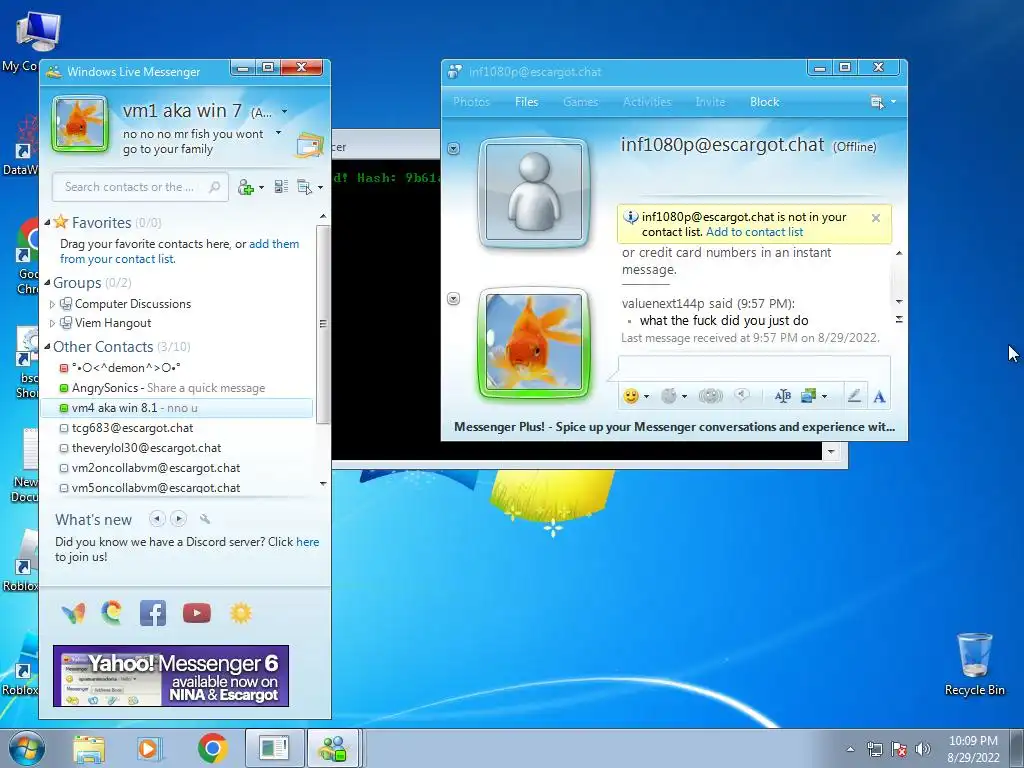The width and height of the screenshot is (1024, 768).
Task: Select the AngrySonics contact
Action: point(176,388)
